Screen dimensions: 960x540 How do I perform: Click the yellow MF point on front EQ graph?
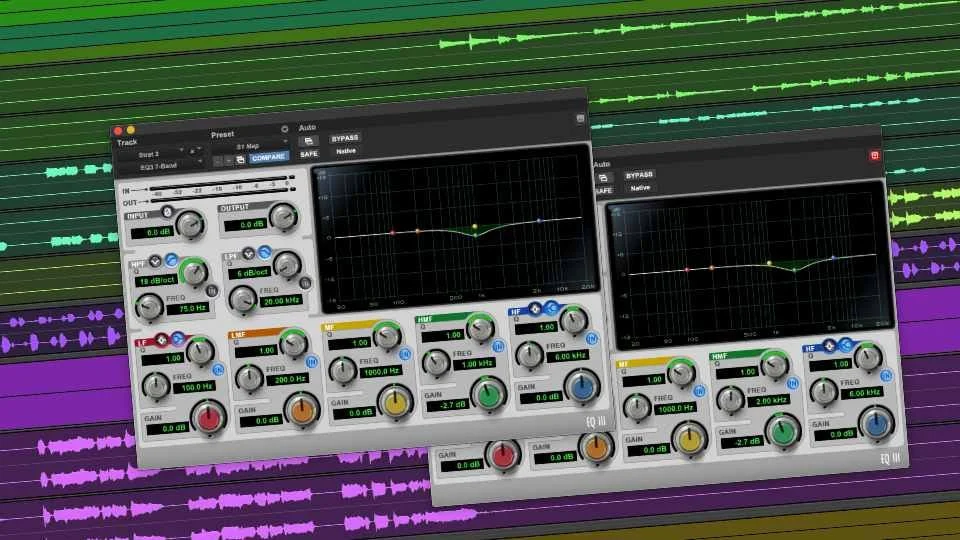click(474, 227)
